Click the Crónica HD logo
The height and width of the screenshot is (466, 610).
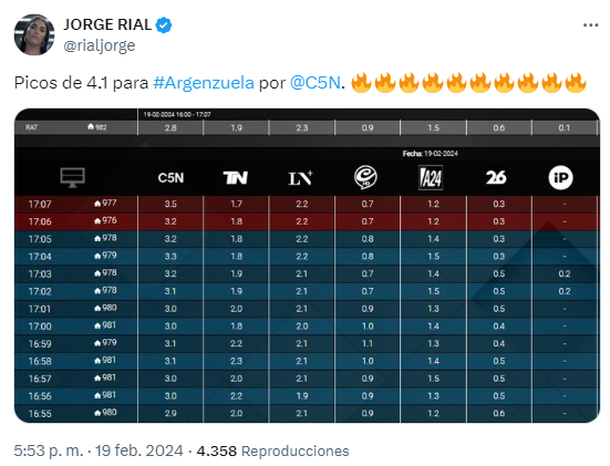point(365,177)
